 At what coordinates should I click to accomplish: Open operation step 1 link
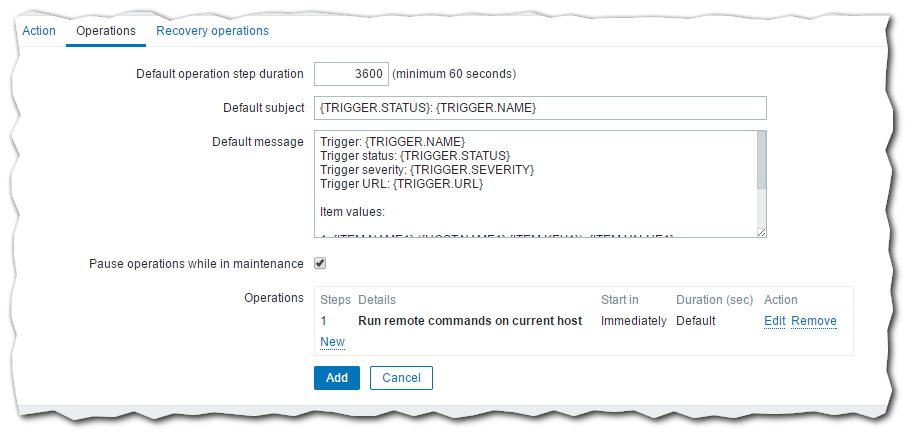click(324, 321)
